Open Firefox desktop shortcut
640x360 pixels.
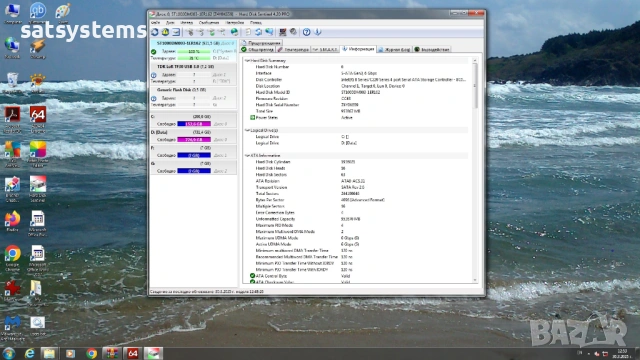pyautogui.click(x=12, y=221)
